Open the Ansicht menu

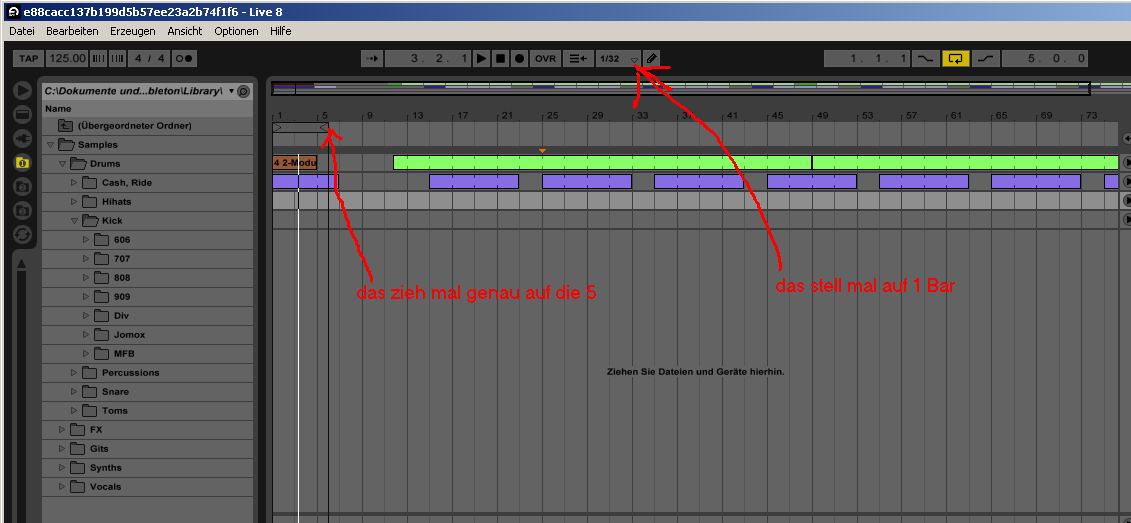pos(185,31)
